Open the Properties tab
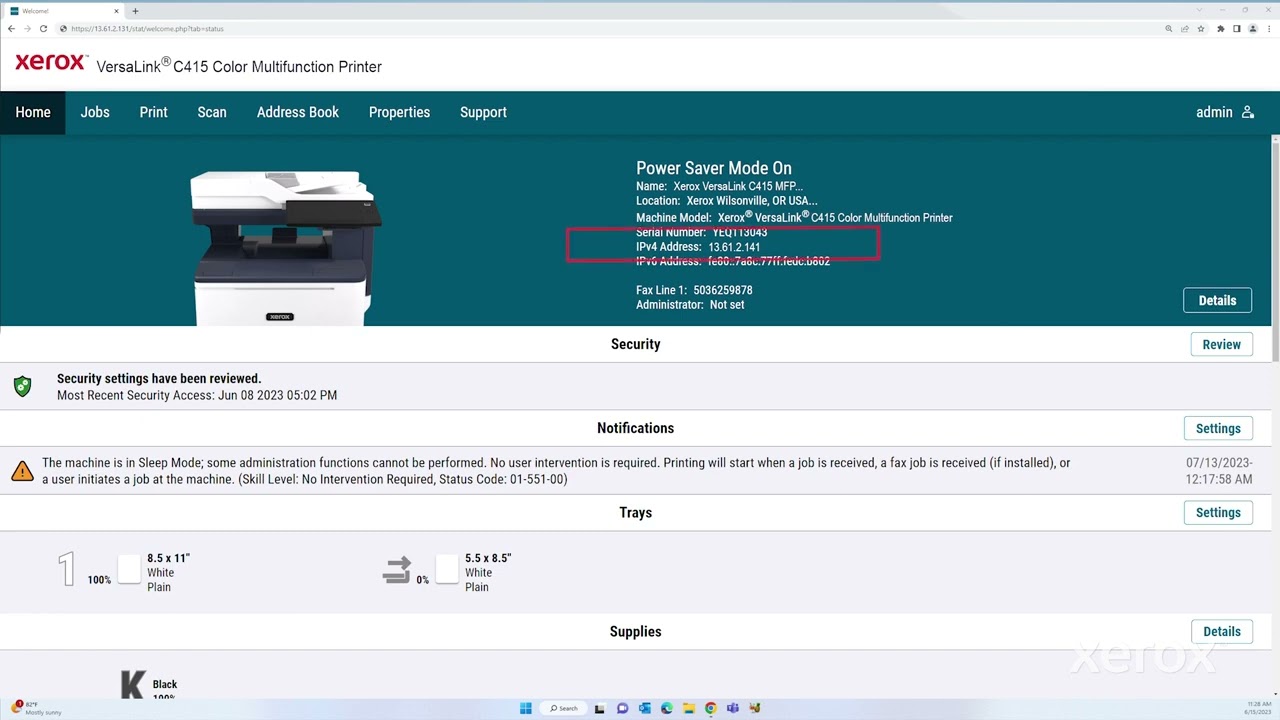The width and height of the screenshot is (1280, 720). pyautogui.click(x=399, y=112)
